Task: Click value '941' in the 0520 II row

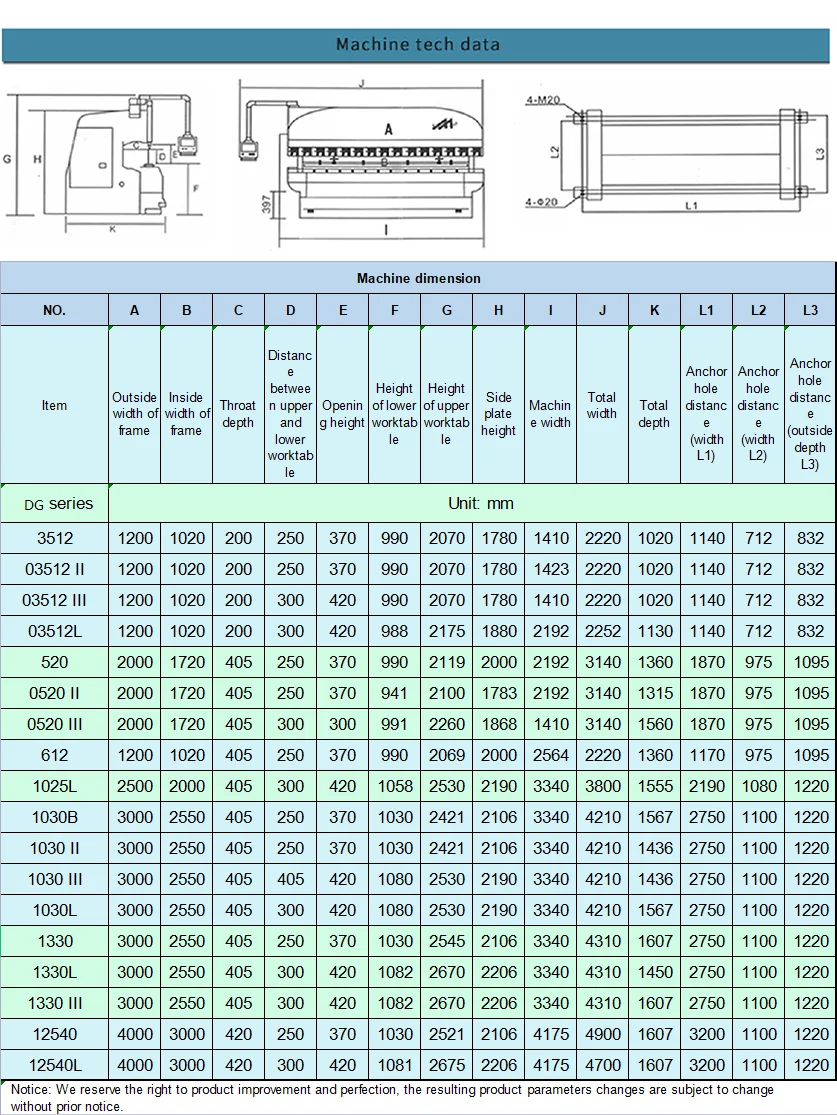Action: pos(395,693)
